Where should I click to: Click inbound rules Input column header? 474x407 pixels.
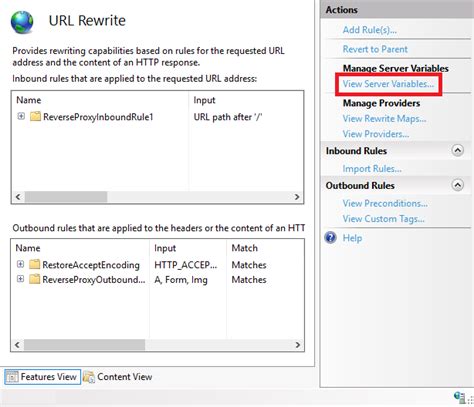point(204,100)
